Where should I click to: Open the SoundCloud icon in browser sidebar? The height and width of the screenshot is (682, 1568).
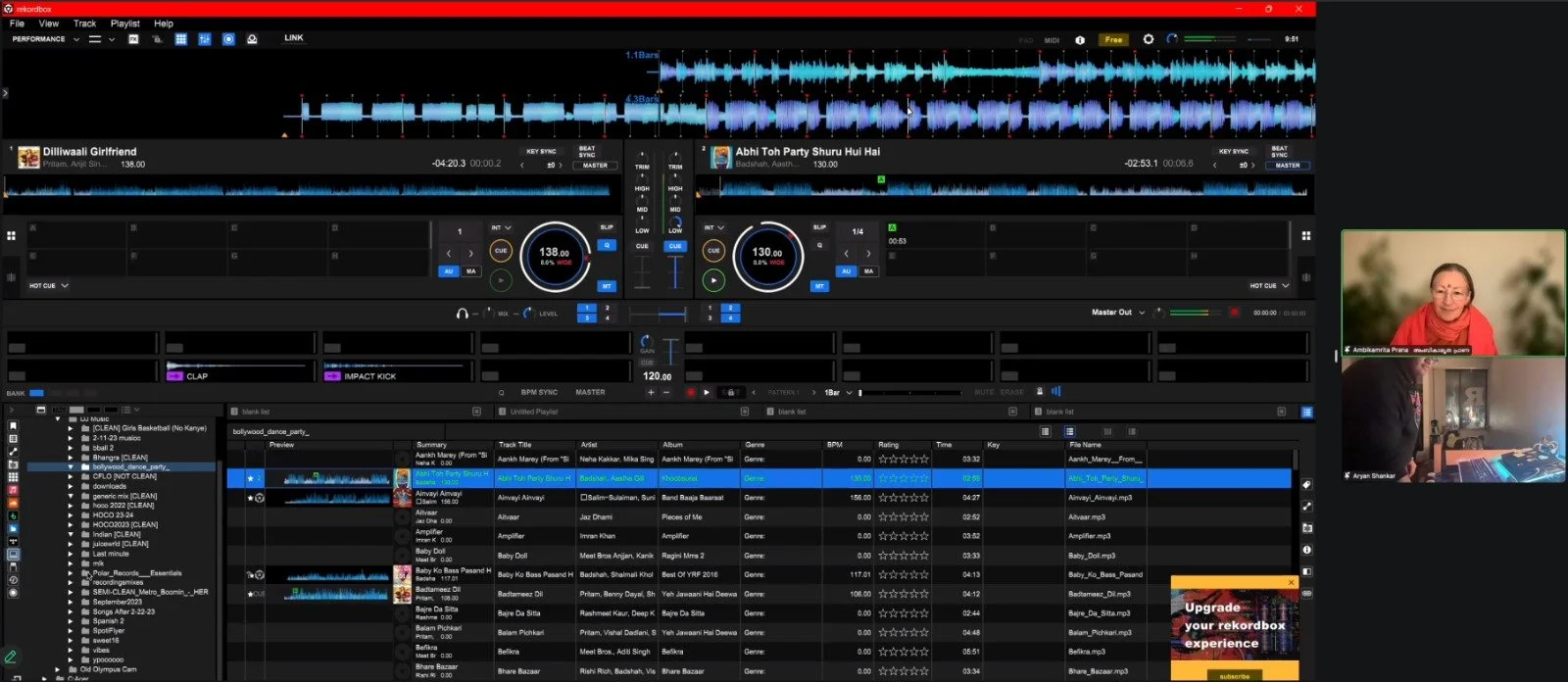(13, 503)
